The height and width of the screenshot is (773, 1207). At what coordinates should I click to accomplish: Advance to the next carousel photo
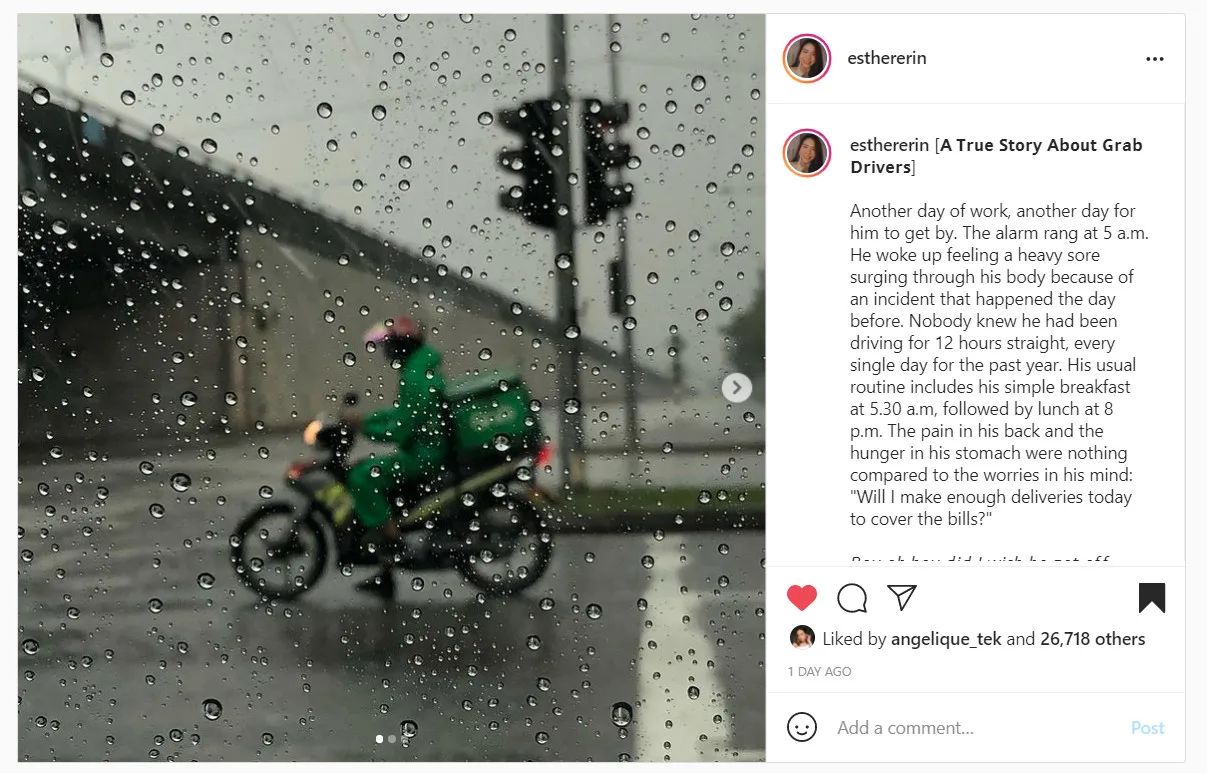737,388
